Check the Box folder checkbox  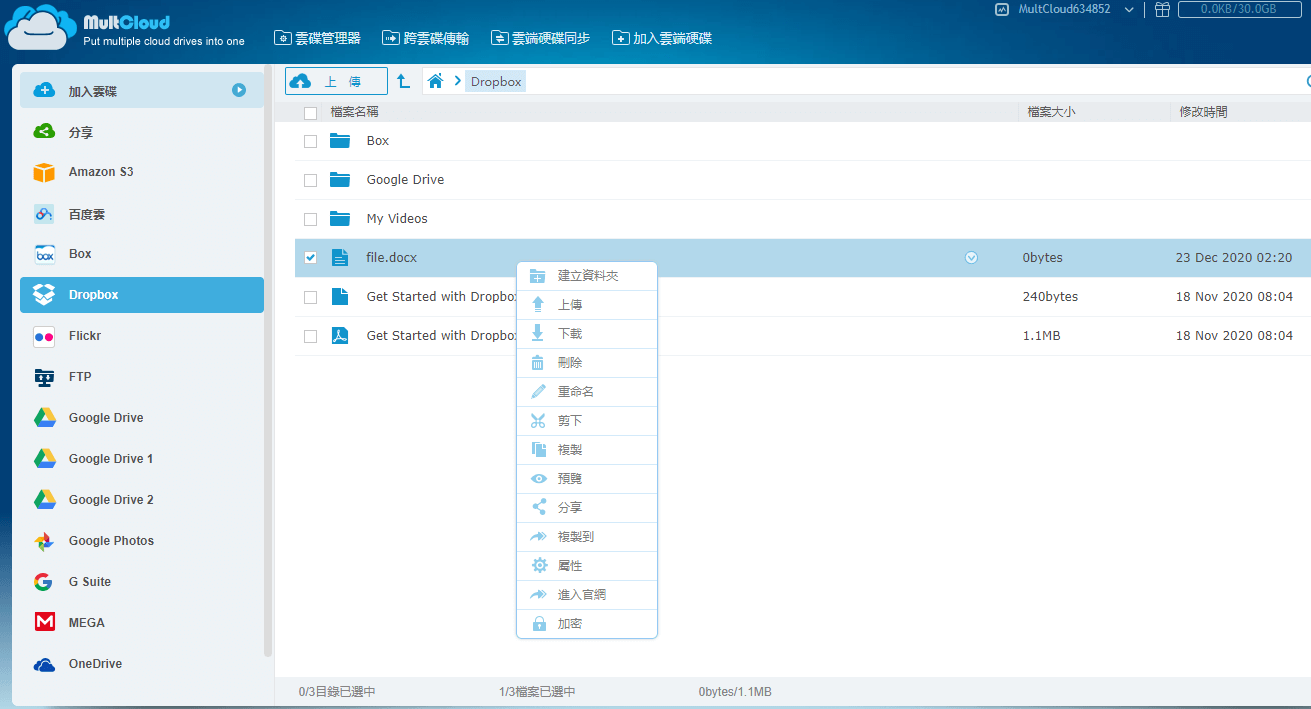tap(310, 141)
